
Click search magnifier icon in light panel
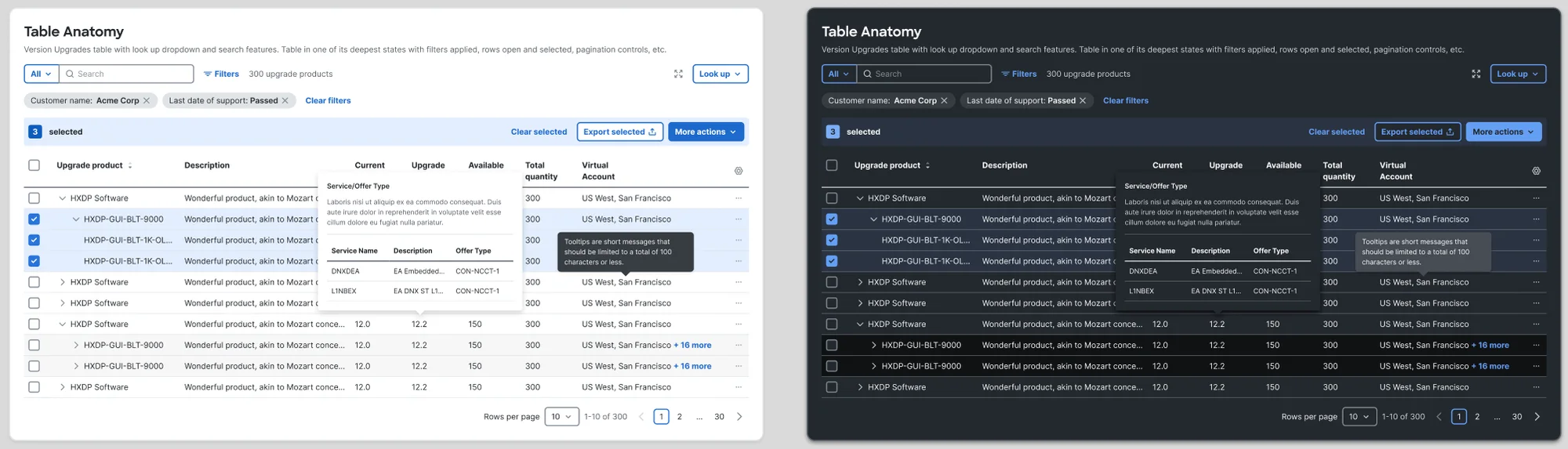[70, 74]
